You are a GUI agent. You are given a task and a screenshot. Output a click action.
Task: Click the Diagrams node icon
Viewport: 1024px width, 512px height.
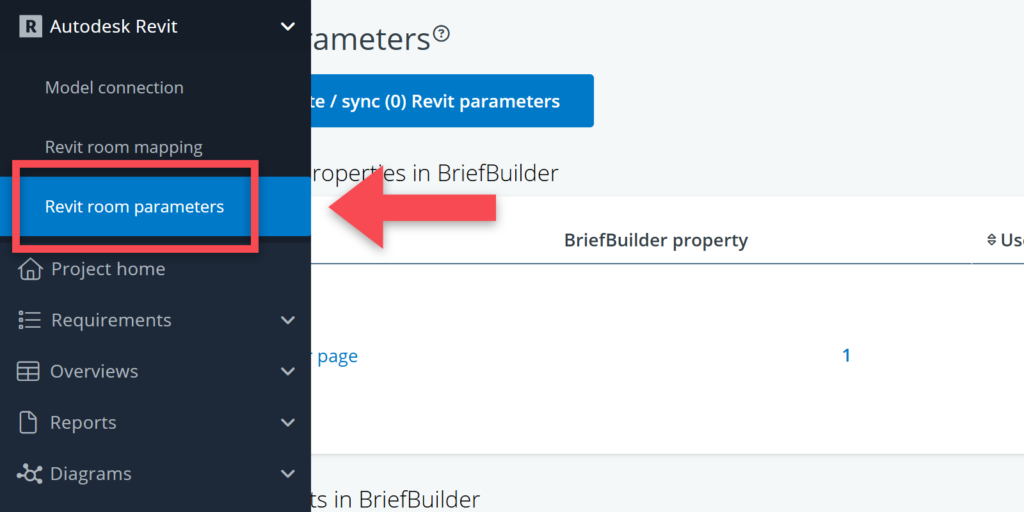point(30,474)
